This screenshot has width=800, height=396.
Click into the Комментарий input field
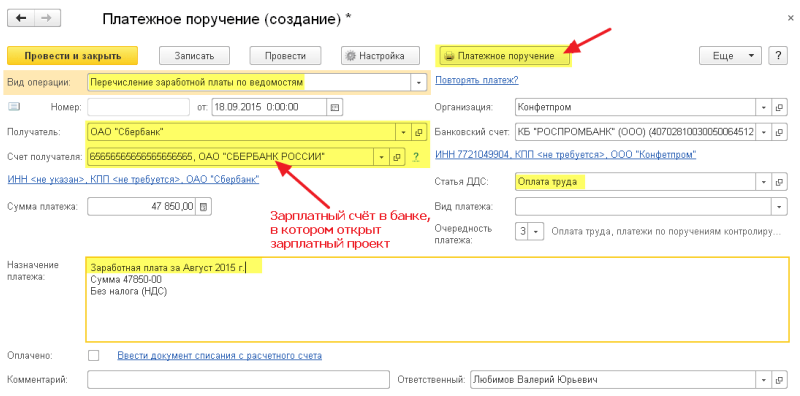(238, 380)
